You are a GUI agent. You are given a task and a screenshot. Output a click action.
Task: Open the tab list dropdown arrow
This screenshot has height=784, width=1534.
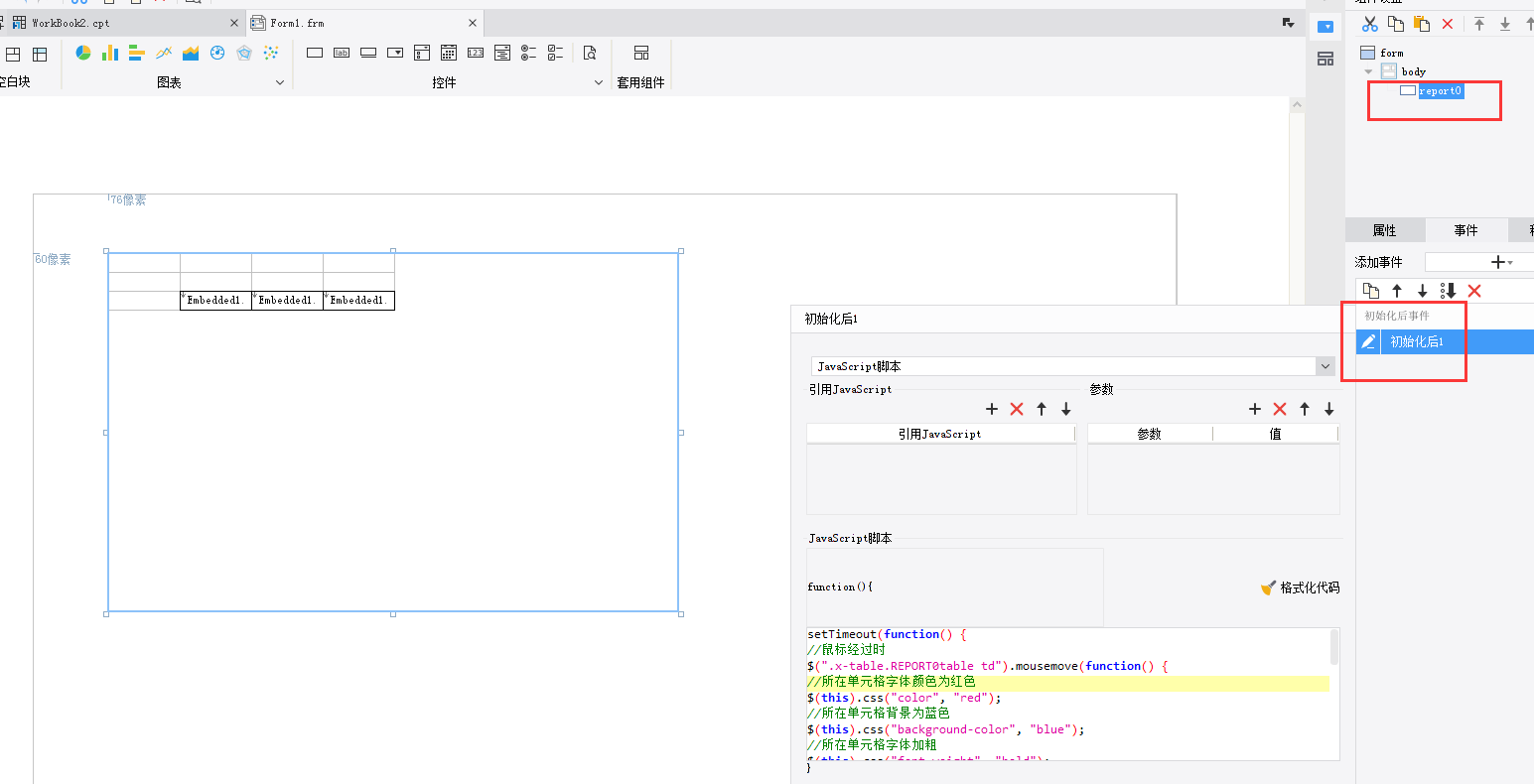(x=1289, y=23)
